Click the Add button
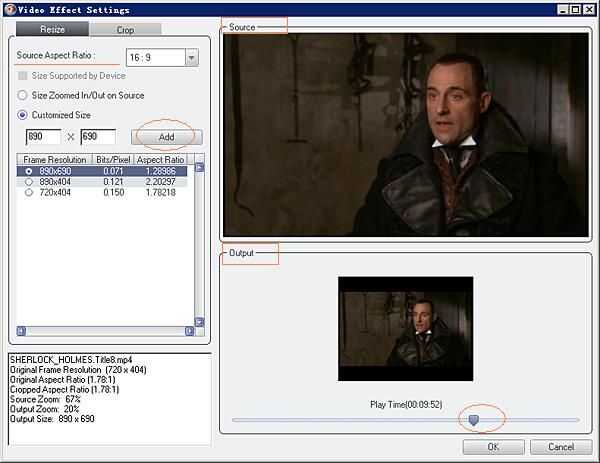 166,137
